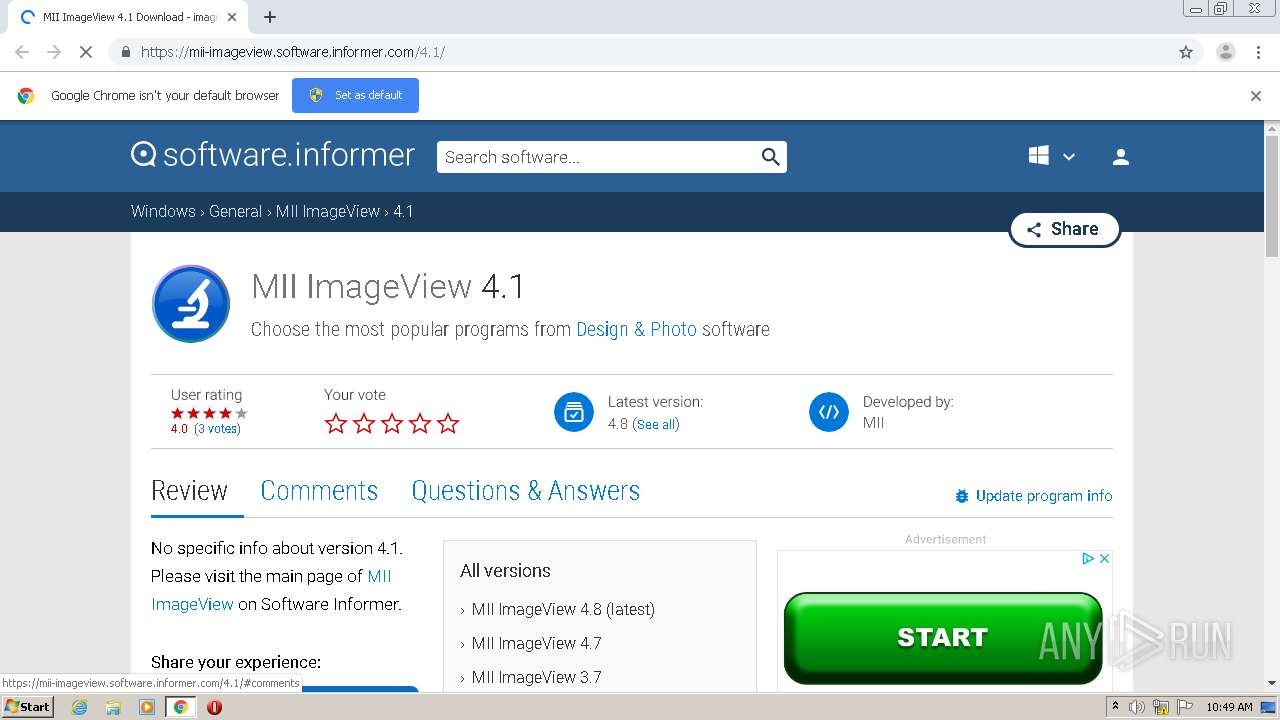Click 4.0 user rating value

click(179, 429)
